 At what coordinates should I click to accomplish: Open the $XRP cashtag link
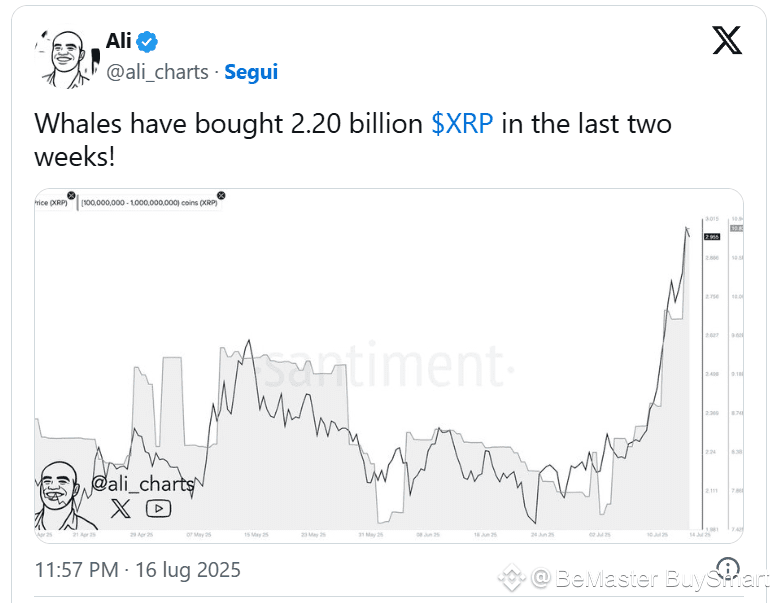coord(462,123)
